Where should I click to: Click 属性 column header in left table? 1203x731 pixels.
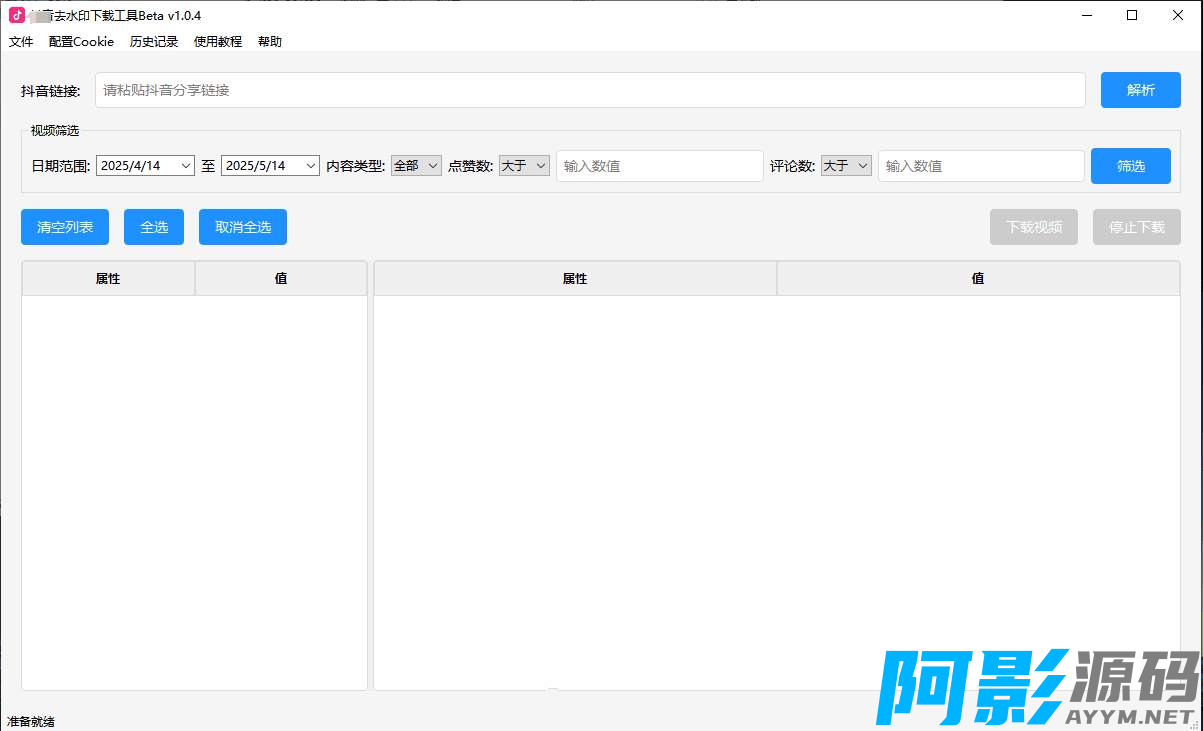(x=108, y=279)
